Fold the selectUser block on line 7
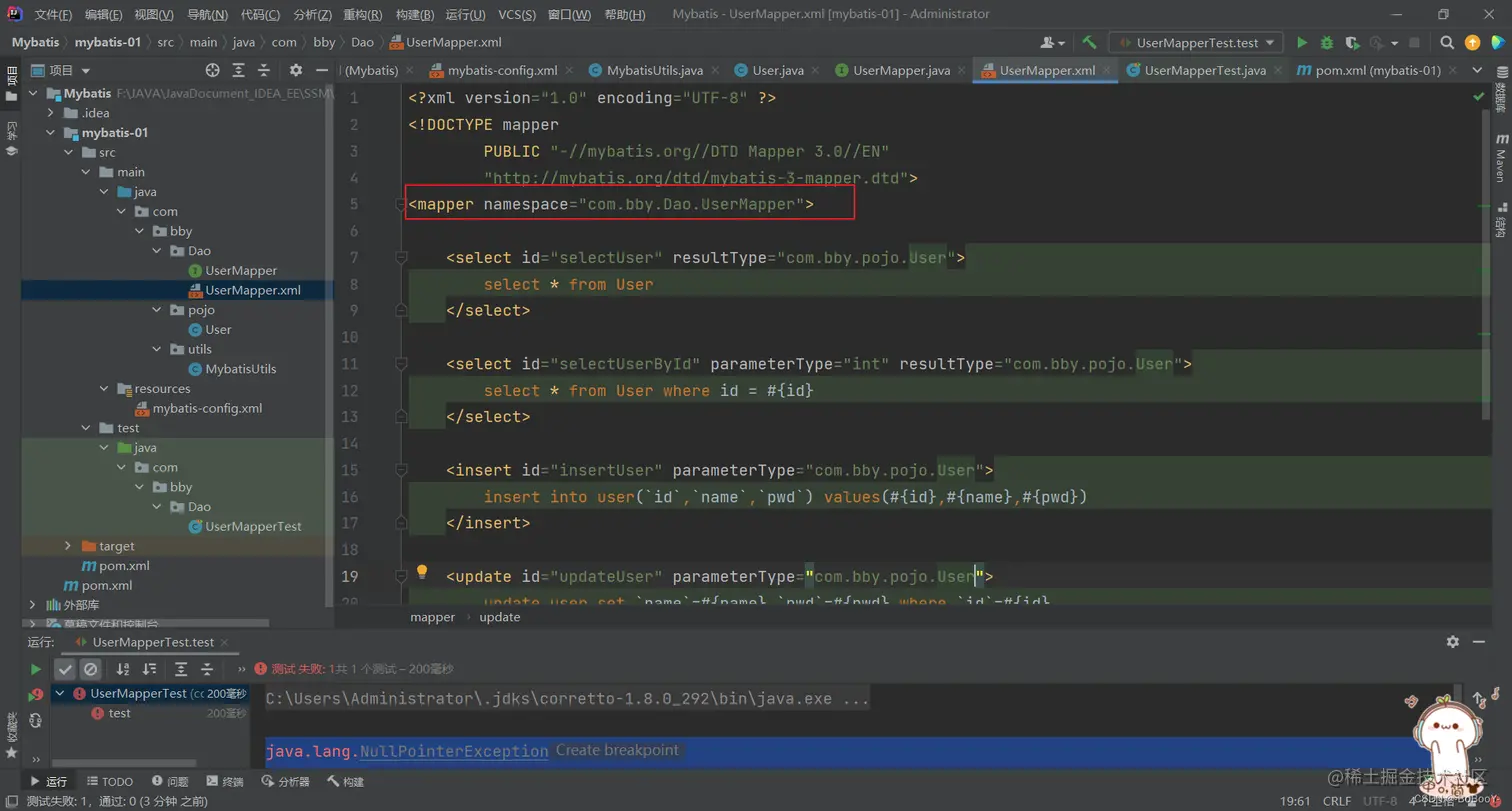 [x=401, y=258]
